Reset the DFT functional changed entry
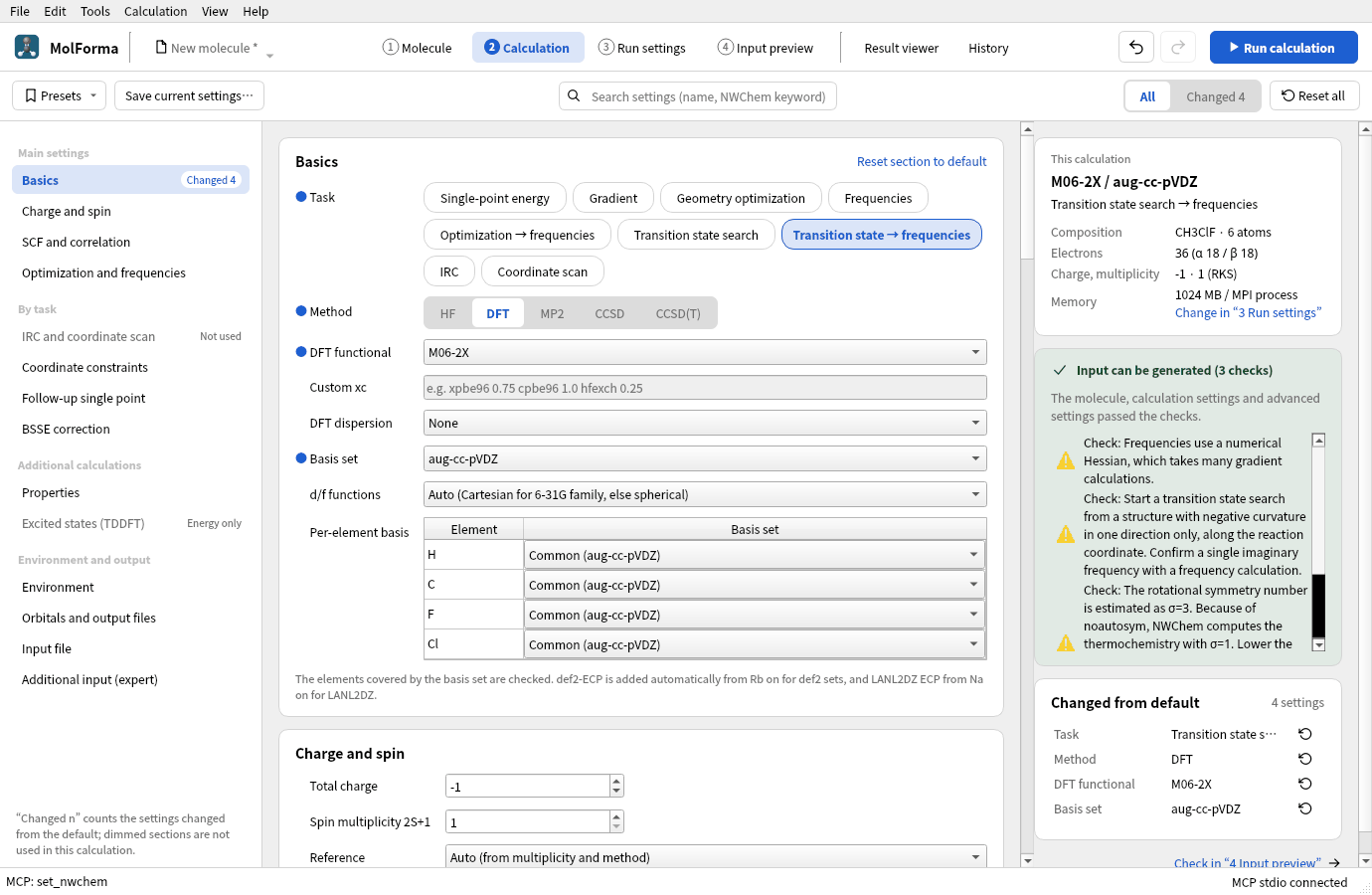 (1305, 784)
